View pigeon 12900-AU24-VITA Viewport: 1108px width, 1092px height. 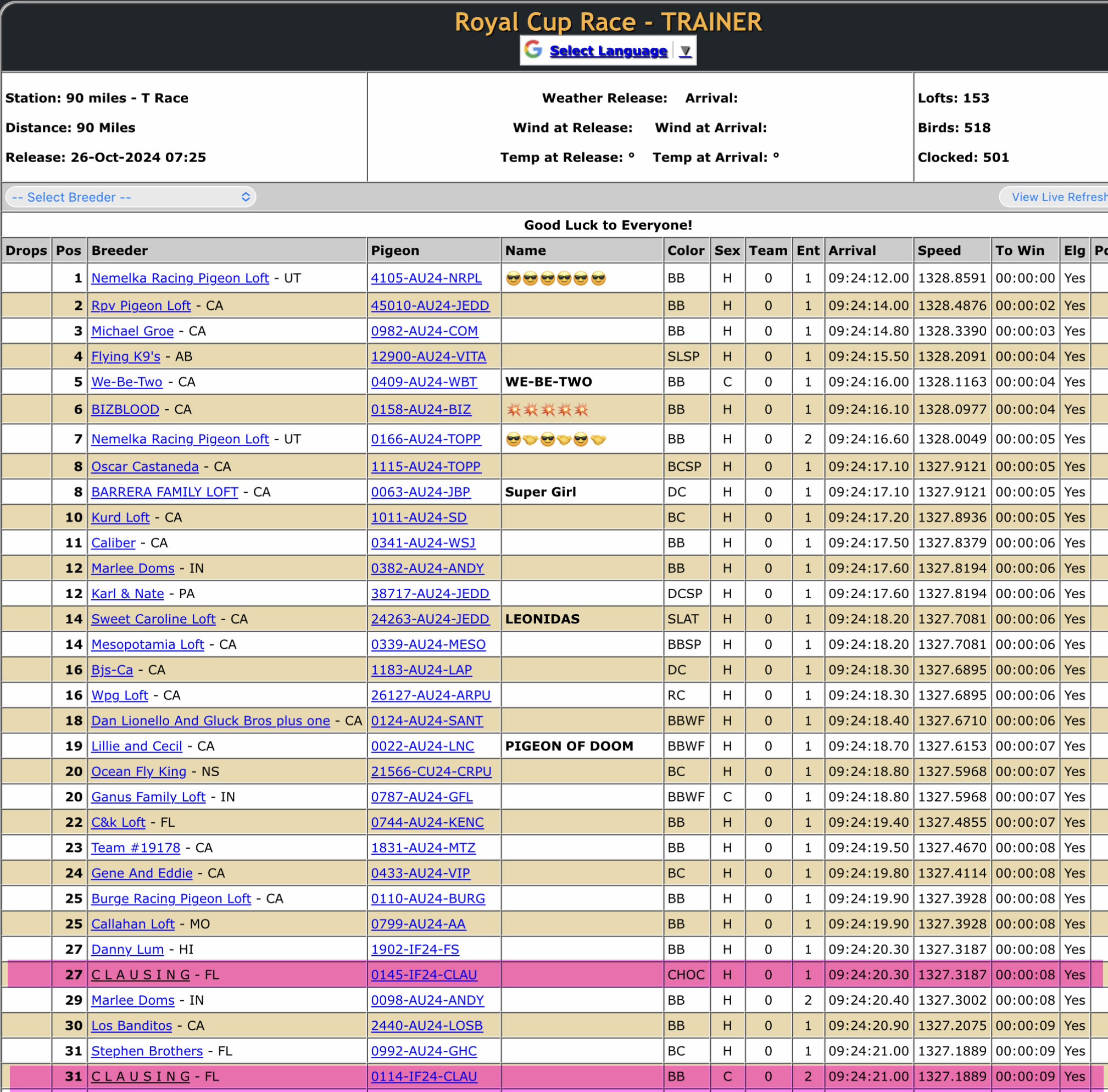428,356
